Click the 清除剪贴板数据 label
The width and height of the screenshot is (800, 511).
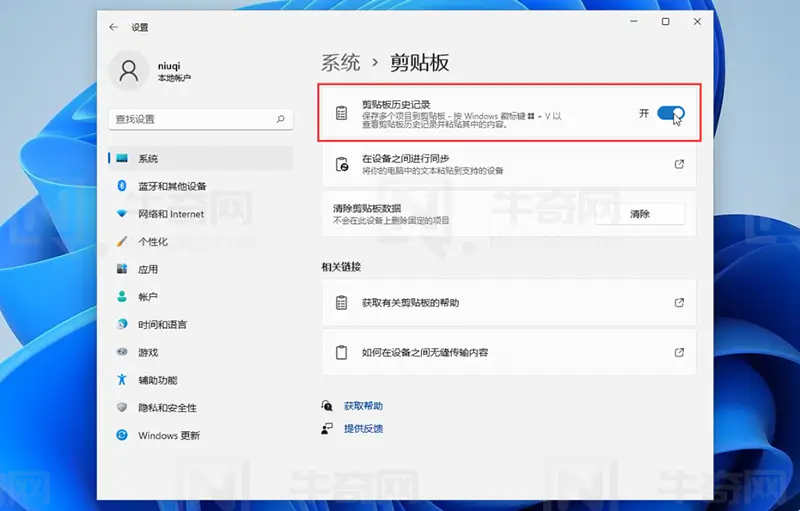click(x=367, y=208)
